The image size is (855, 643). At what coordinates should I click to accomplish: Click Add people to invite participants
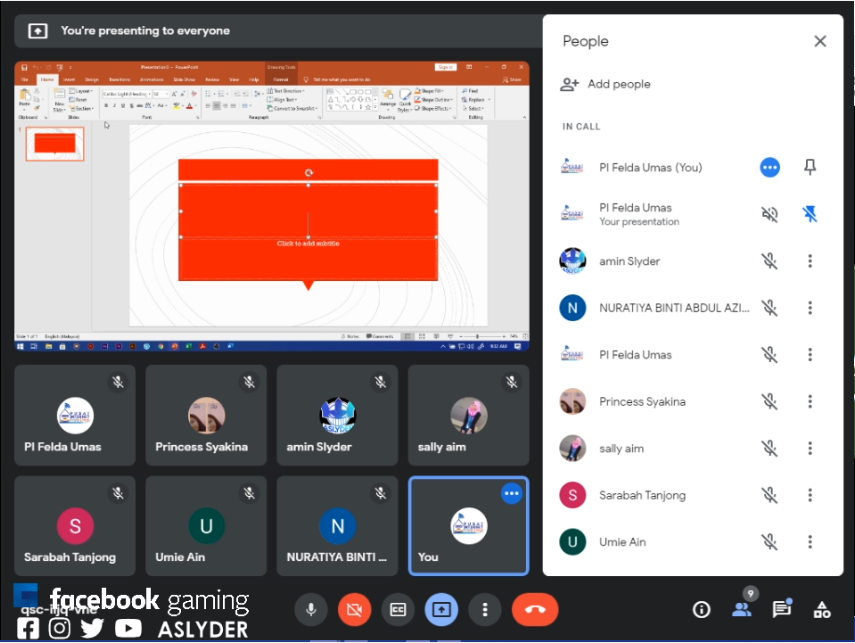point(606,84)
